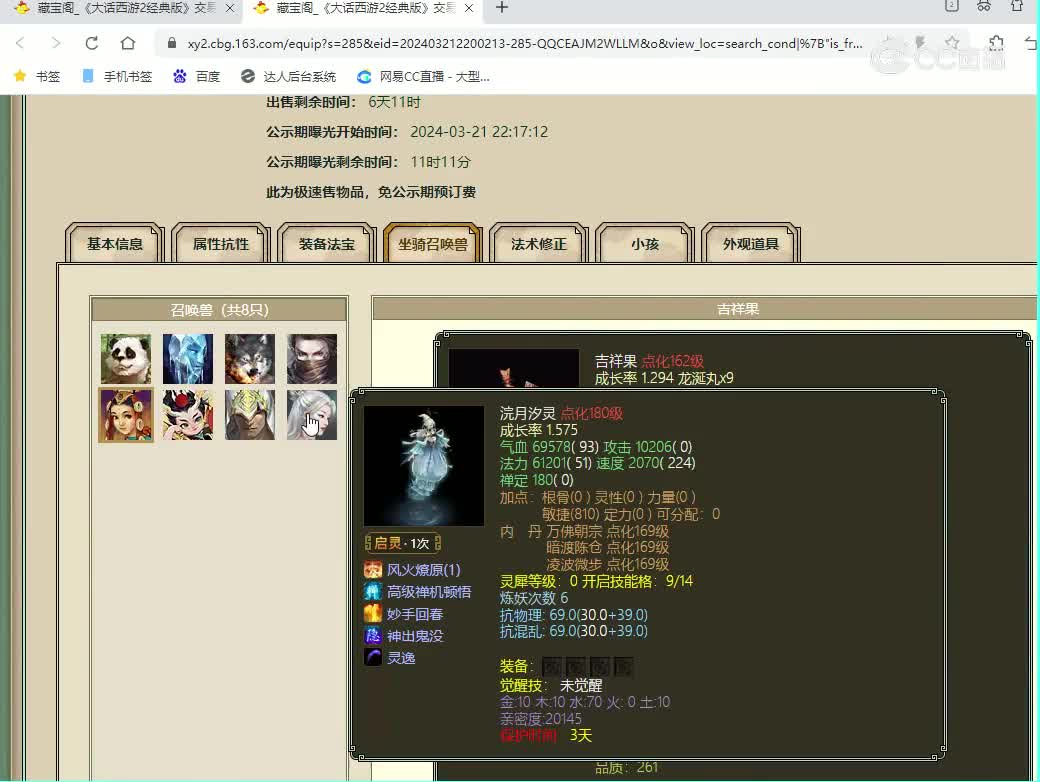Click the site lock security icon
The height and width of the screenshot is (782, 1040).
tap(172, 43)
